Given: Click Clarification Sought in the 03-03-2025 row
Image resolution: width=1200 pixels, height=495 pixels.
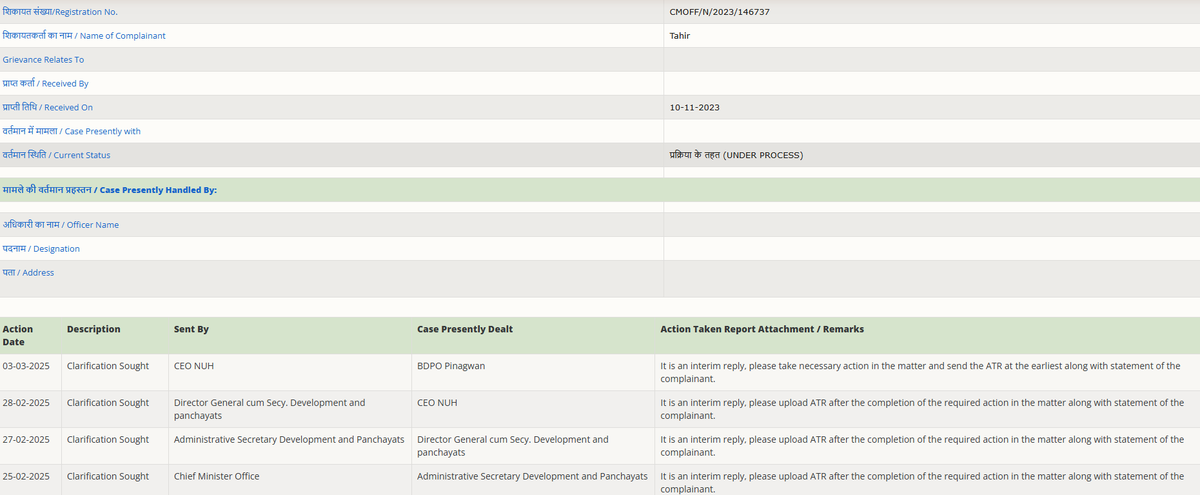Looking at the screenshot, I should tap(108, 366).
